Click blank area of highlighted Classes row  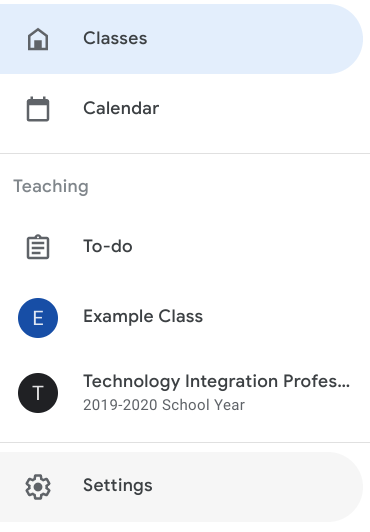pos(254,39)
